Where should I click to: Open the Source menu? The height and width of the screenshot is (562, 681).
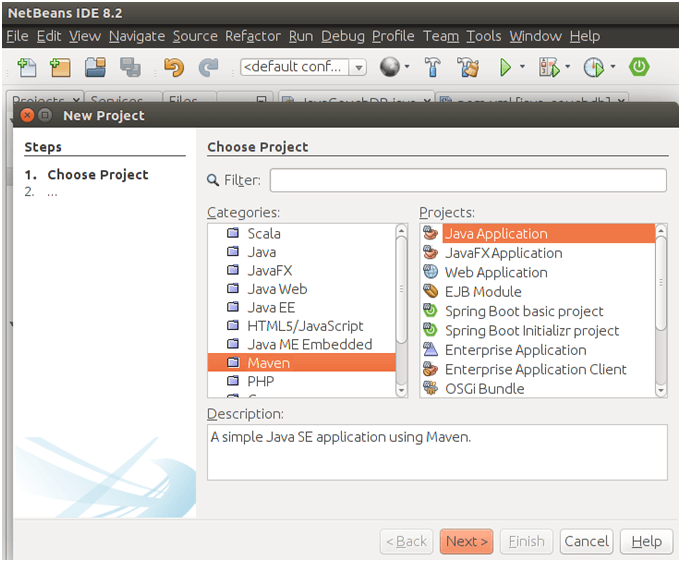click(195, 36)
